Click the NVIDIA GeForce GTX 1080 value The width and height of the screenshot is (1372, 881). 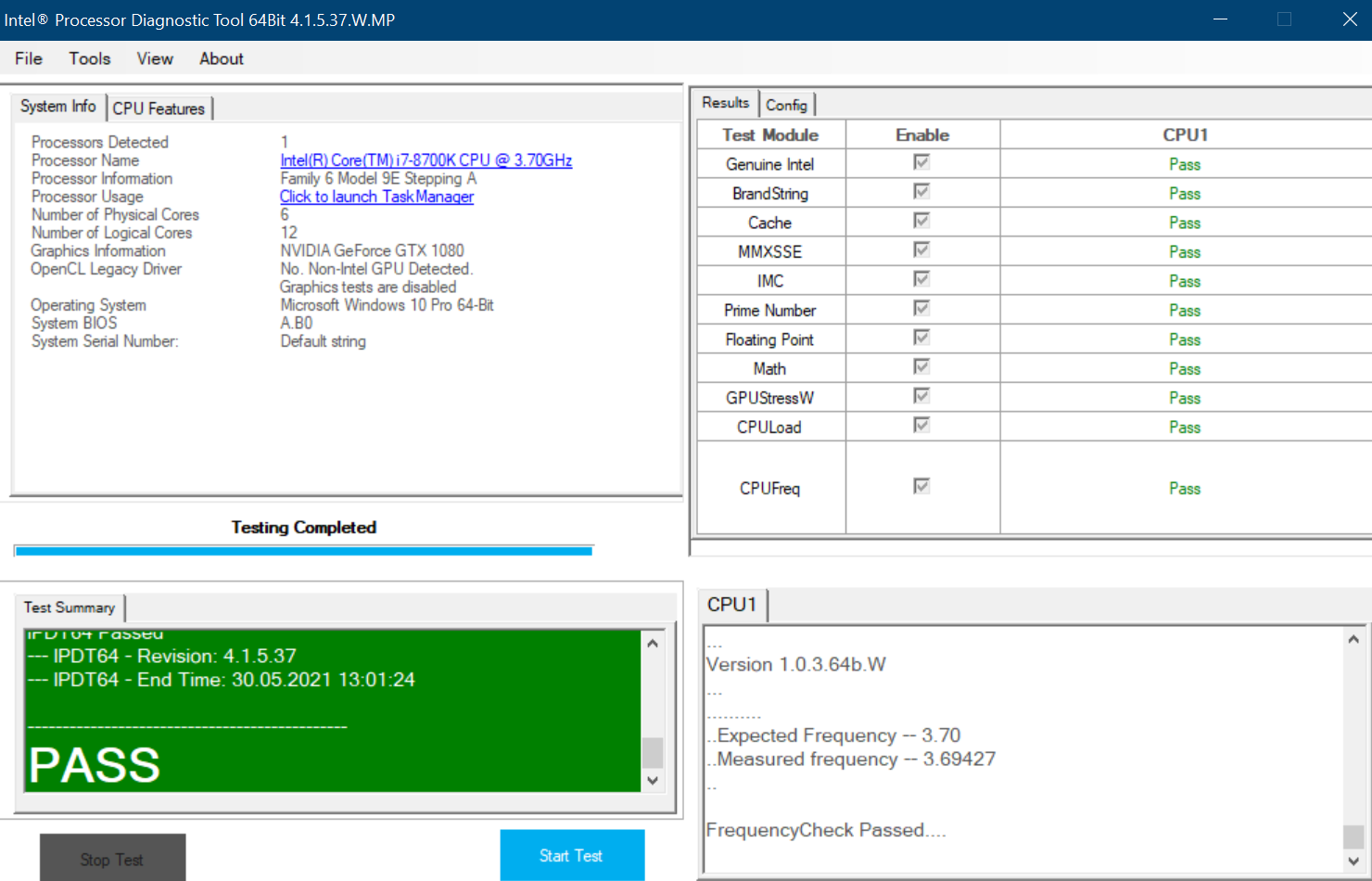(x=372, y=250)
